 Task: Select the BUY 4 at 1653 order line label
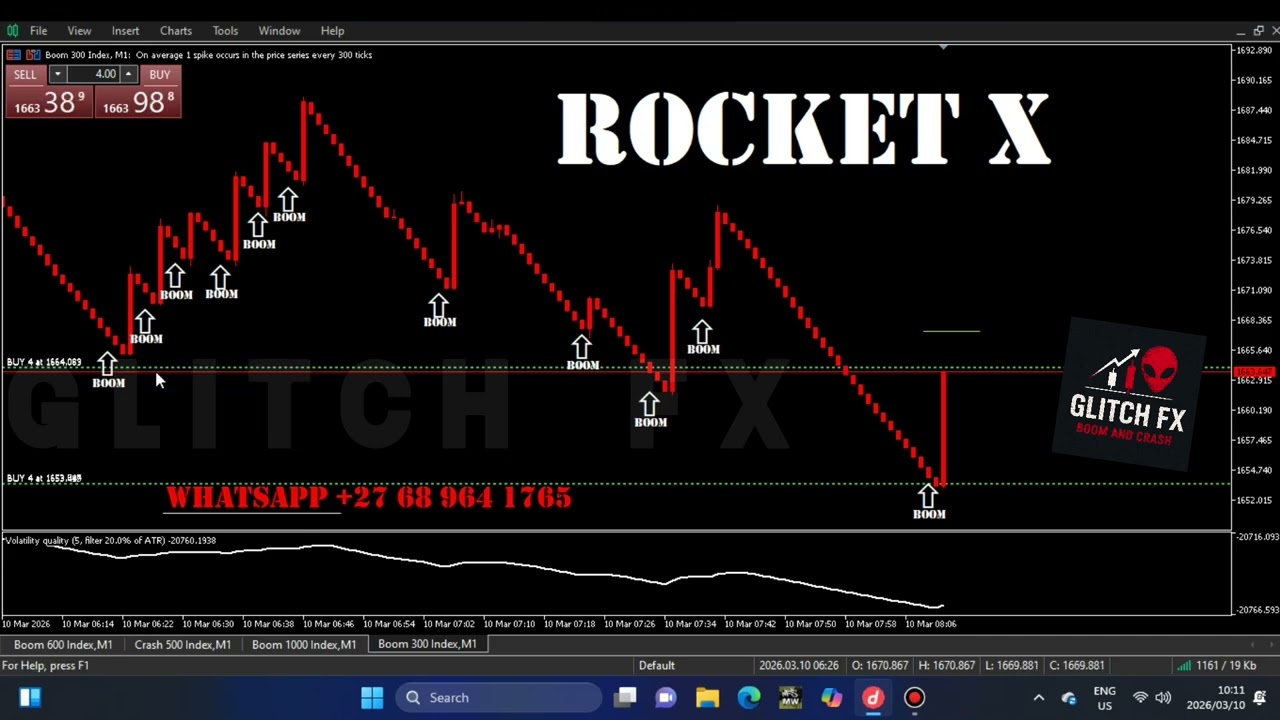point(44,478)
